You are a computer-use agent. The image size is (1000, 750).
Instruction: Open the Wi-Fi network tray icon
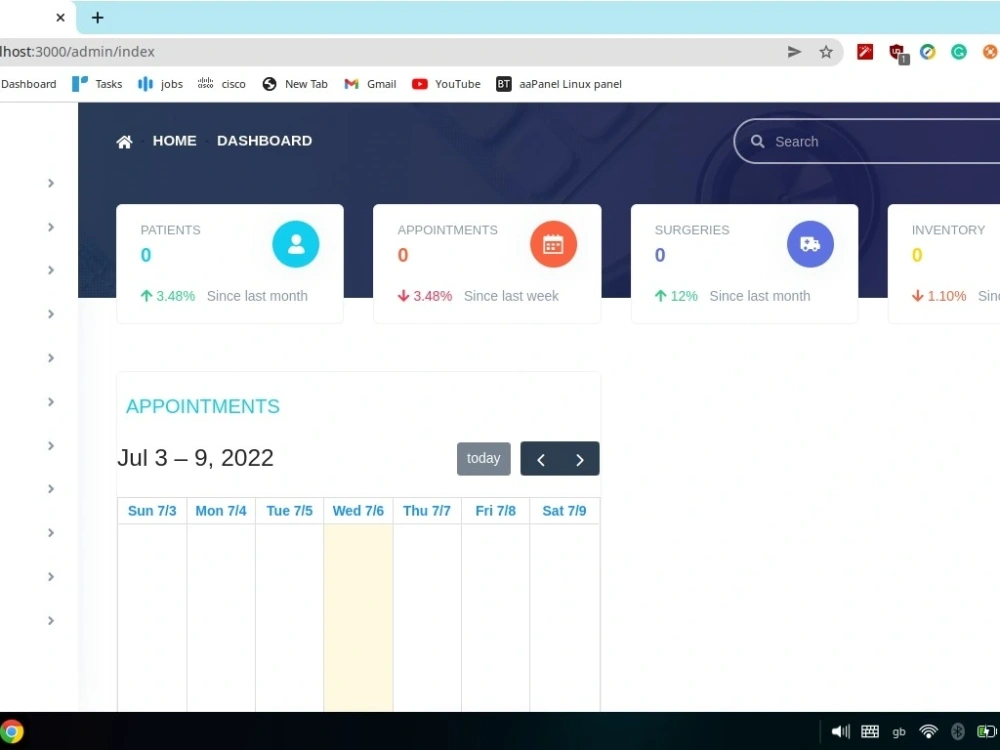(x=929, y=732)
